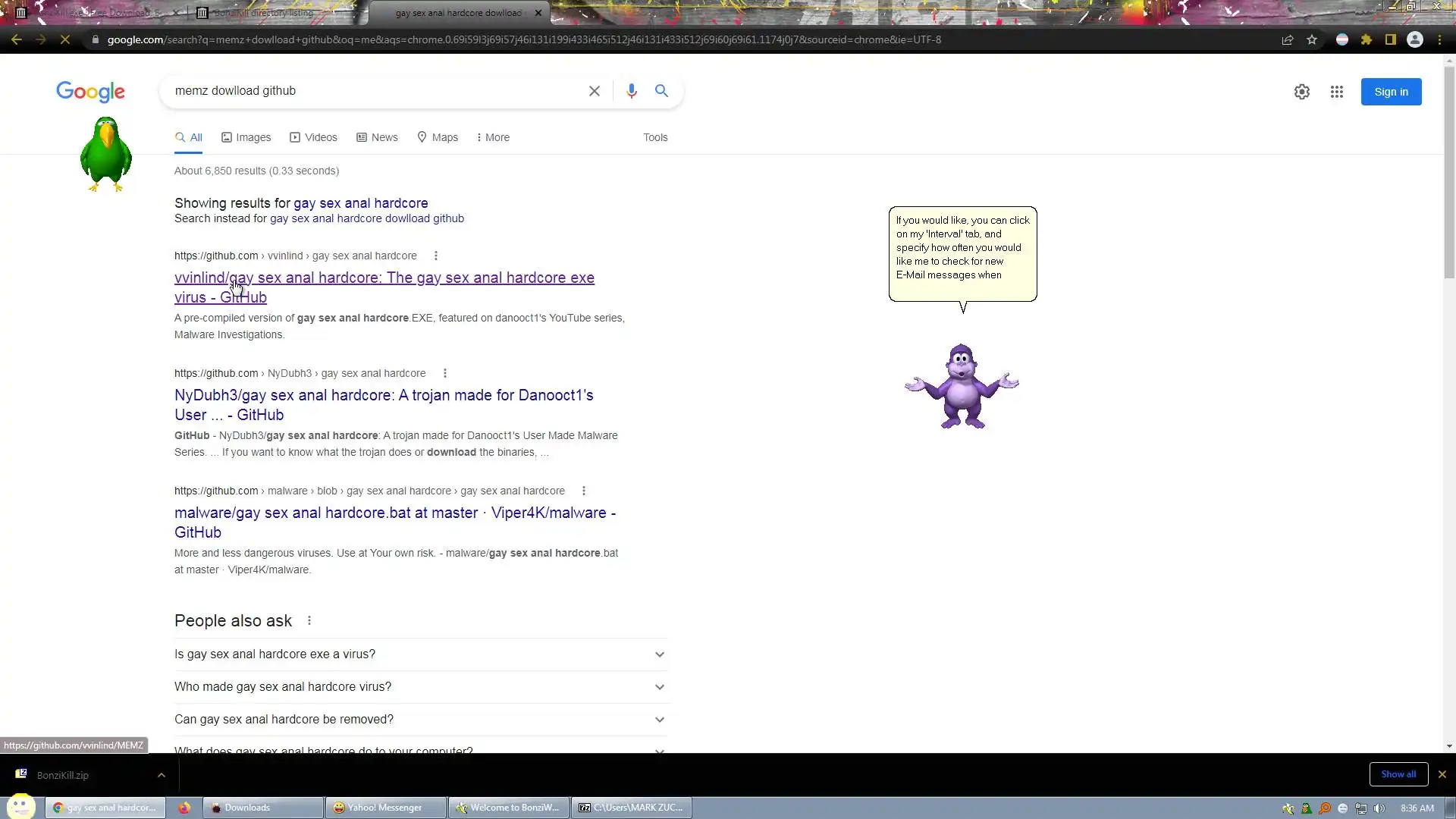Click the magnifier search submit icon
Image resolution: width=1456 pixels, height=819 pixels.
(x=661, y=91)
